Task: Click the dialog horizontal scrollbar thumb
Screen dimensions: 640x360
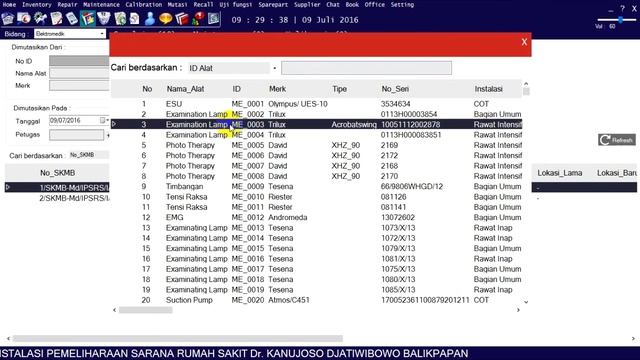Action: [145, 310]
